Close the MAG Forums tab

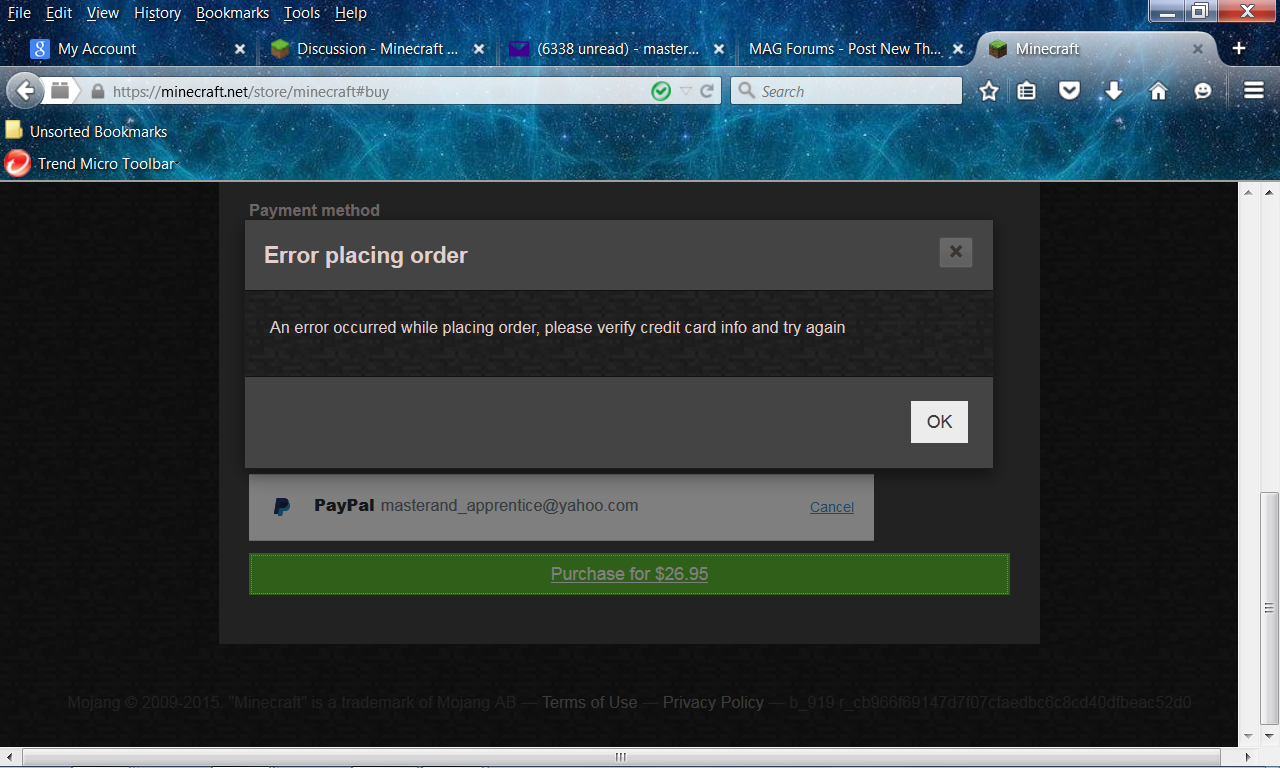click(x=958, y=49)
